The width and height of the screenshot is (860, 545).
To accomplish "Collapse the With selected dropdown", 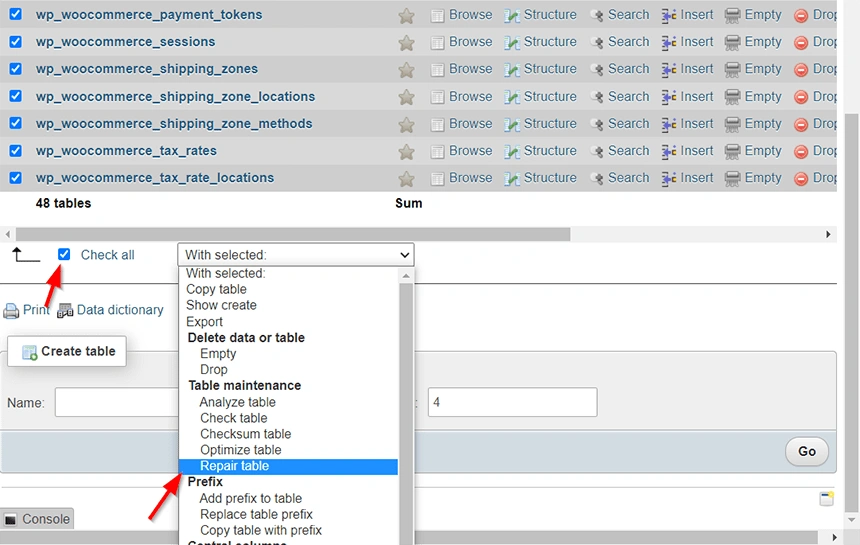I will click(295, 255).
